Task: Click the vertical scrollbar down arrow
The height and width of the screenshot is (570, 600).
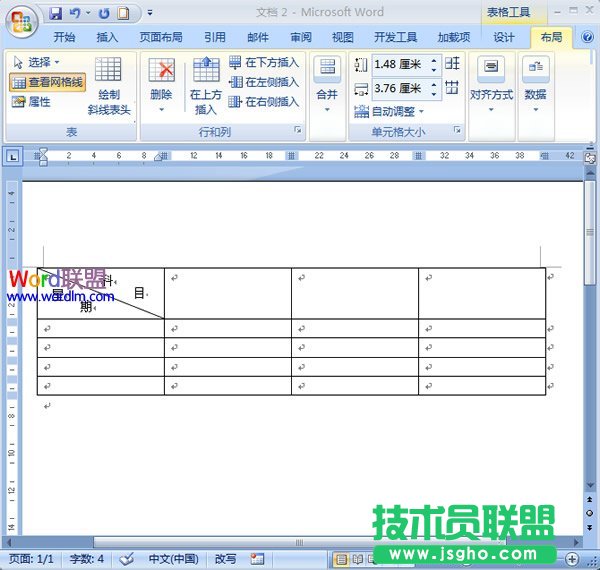Action: click(x=590, y=484)
